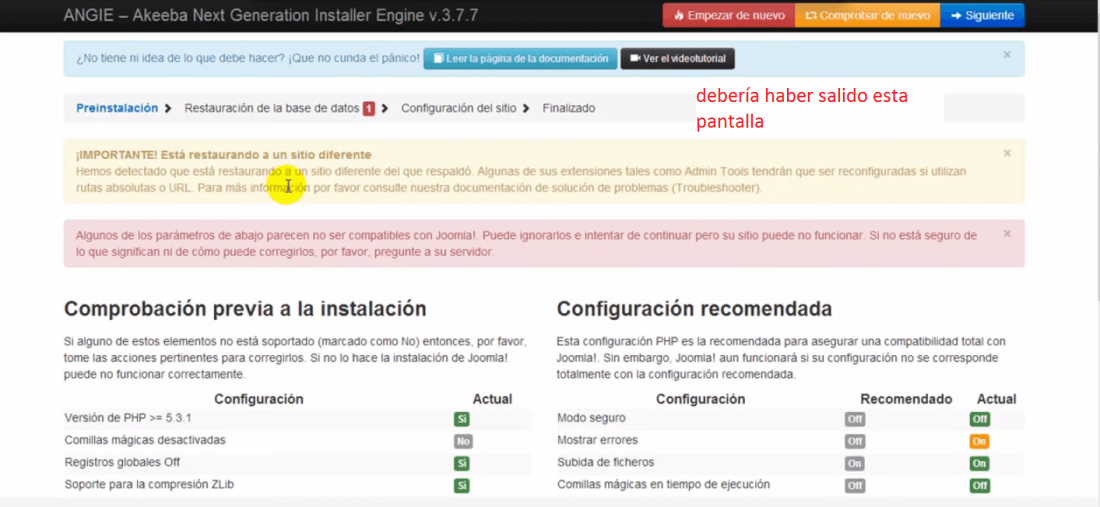Screen dimensions: 1100x507
Task: Click the Configuración recomendada heading
Action: click(x=695, y=309)
